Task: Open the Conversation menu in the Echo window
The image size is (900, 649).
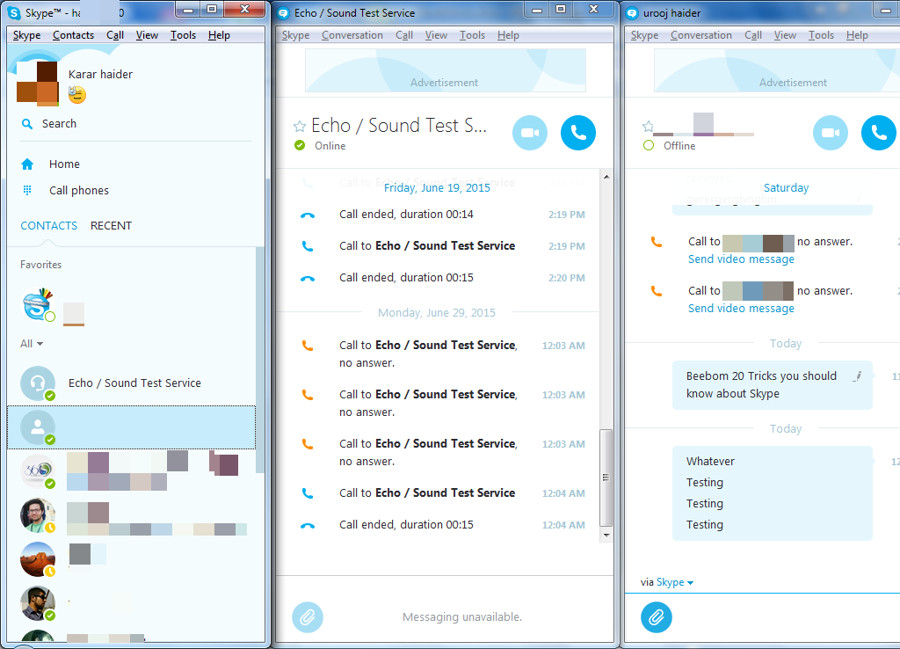Action: click(352, 35)
